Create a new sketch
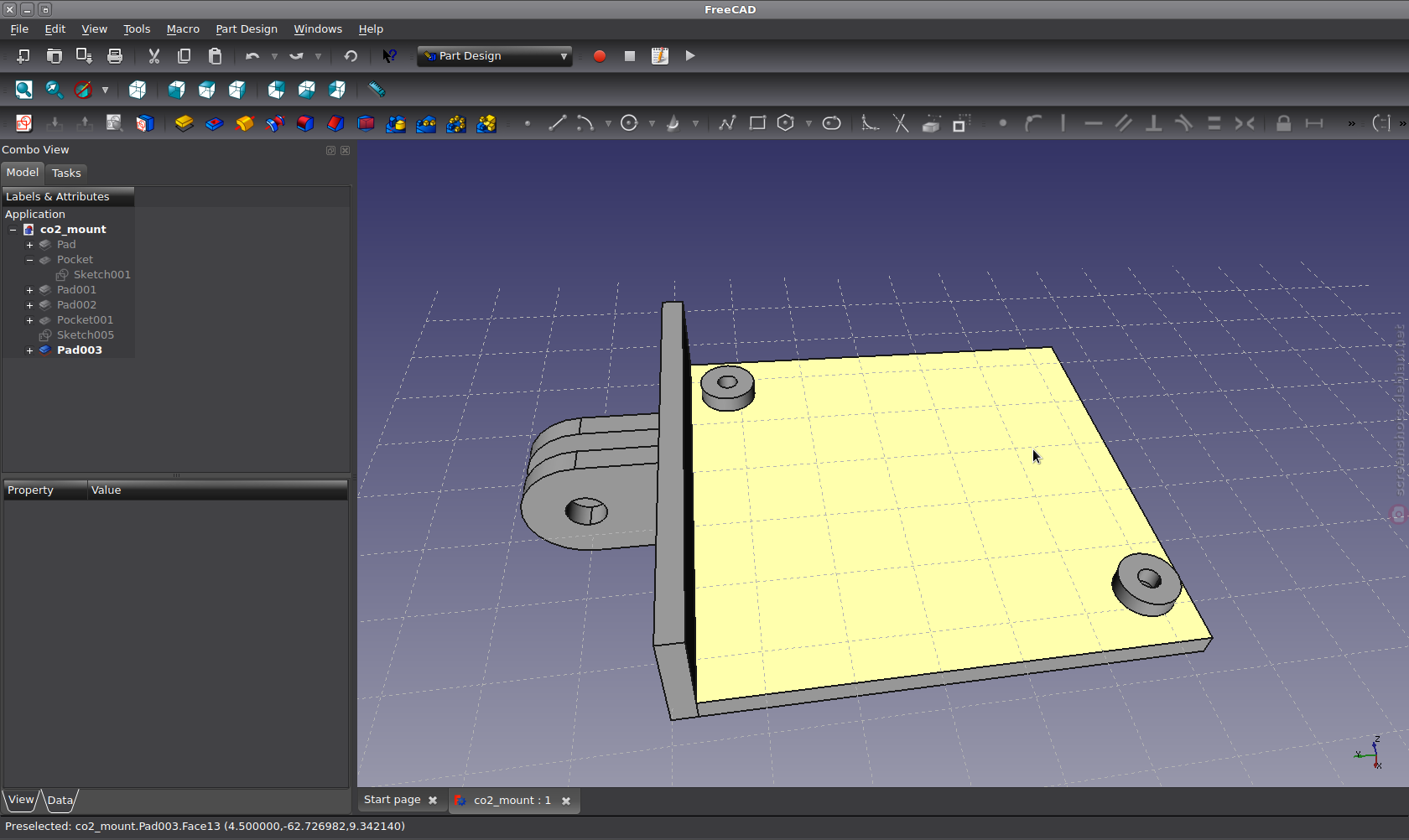 click(x=23, y=123)
